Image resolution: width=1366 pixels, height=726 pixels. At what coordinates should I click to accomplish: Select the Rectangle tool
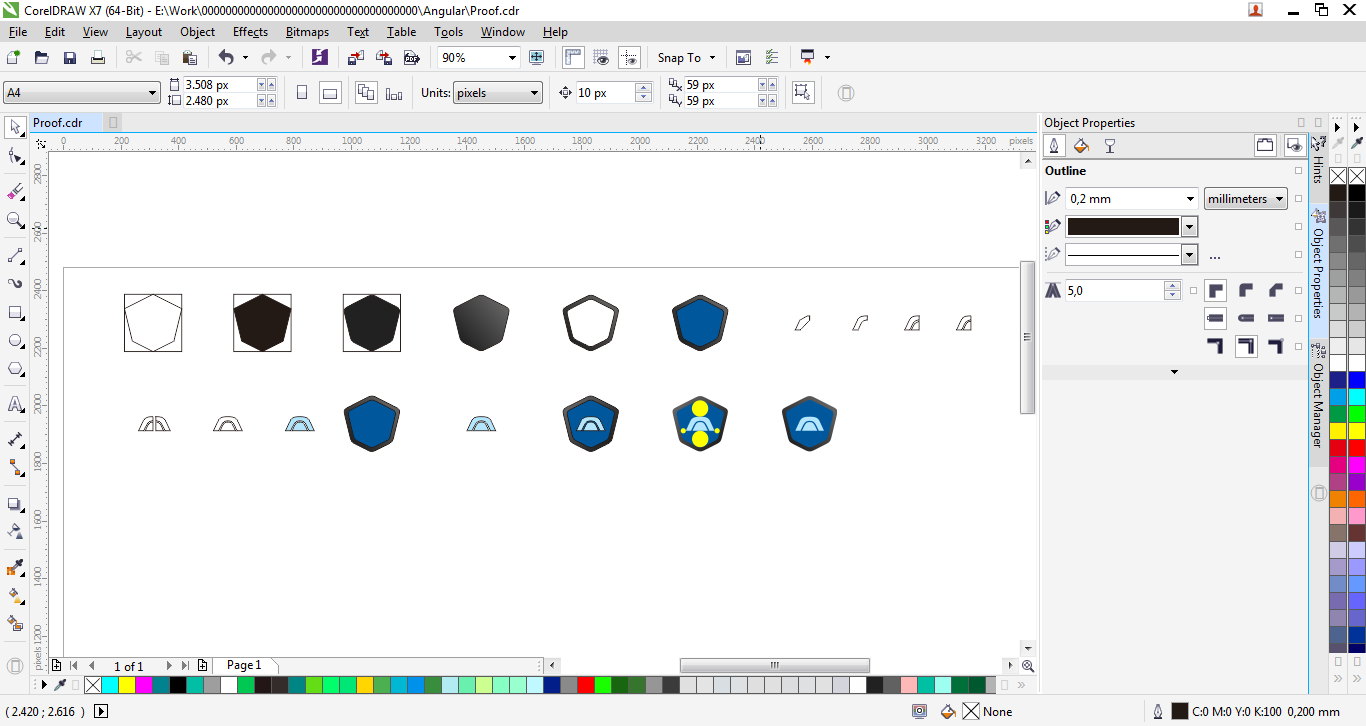pos(15,313)
